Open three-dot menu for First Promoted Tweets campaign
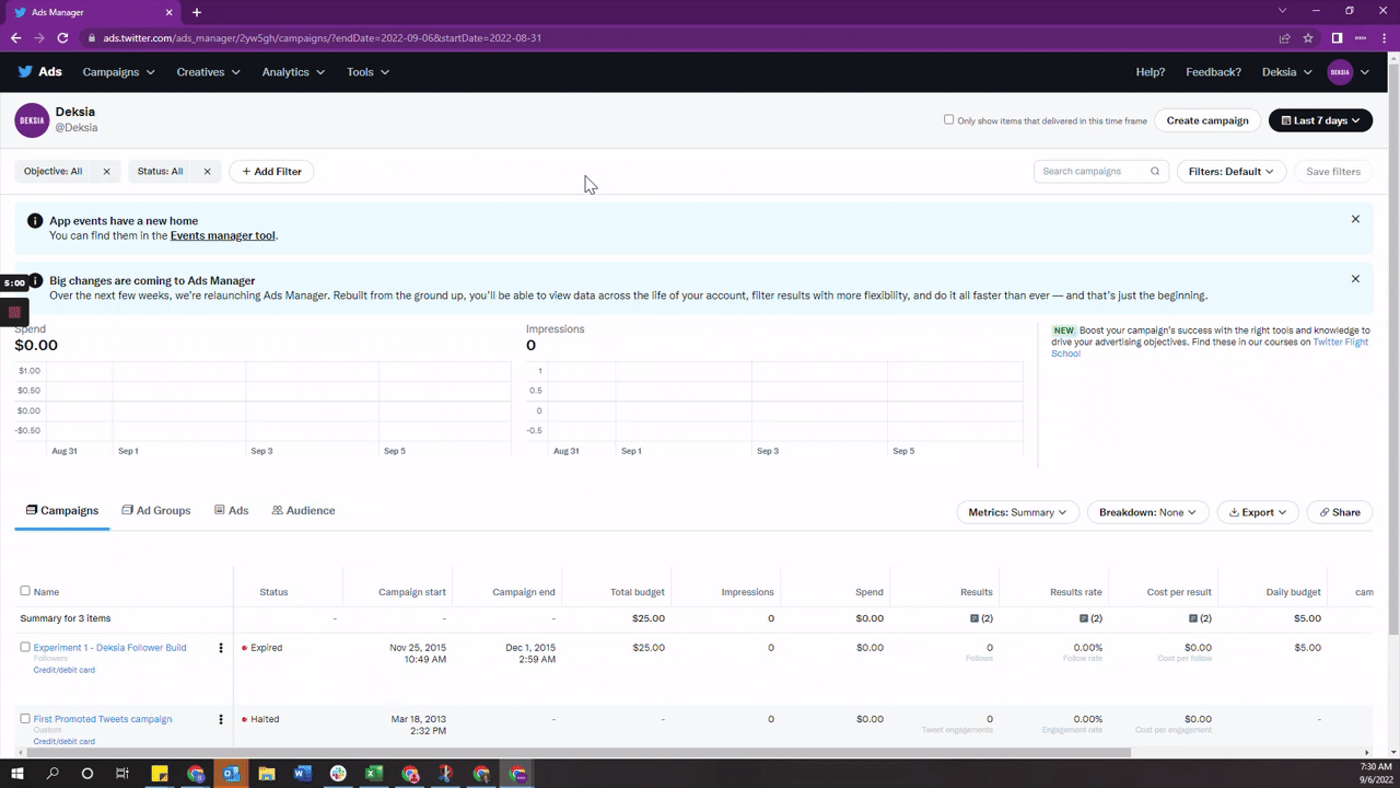The image size is (1400, 788). tap(221, 719)
